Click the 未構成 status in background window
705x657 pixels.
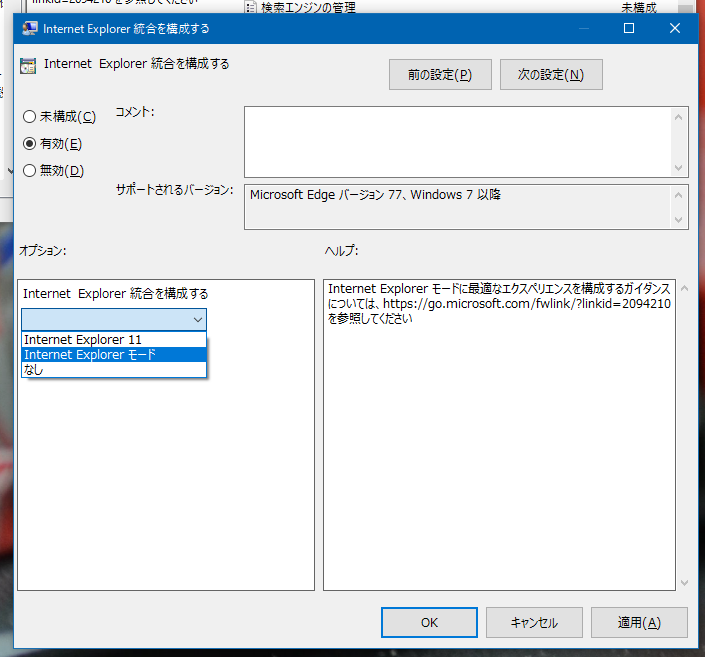pos(639,7)
